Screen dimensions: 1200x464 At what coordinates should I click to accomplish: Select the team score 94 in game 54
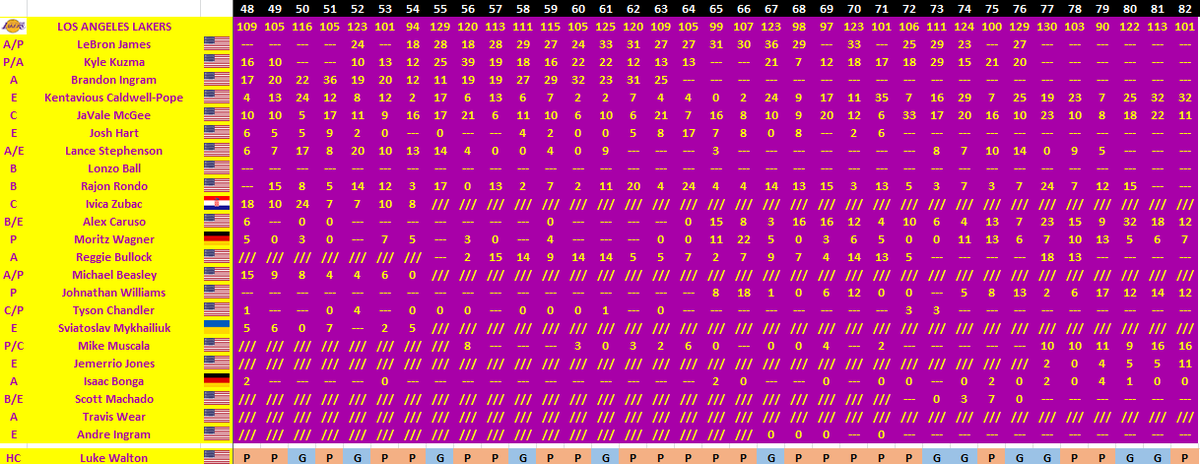pos(413,27)
